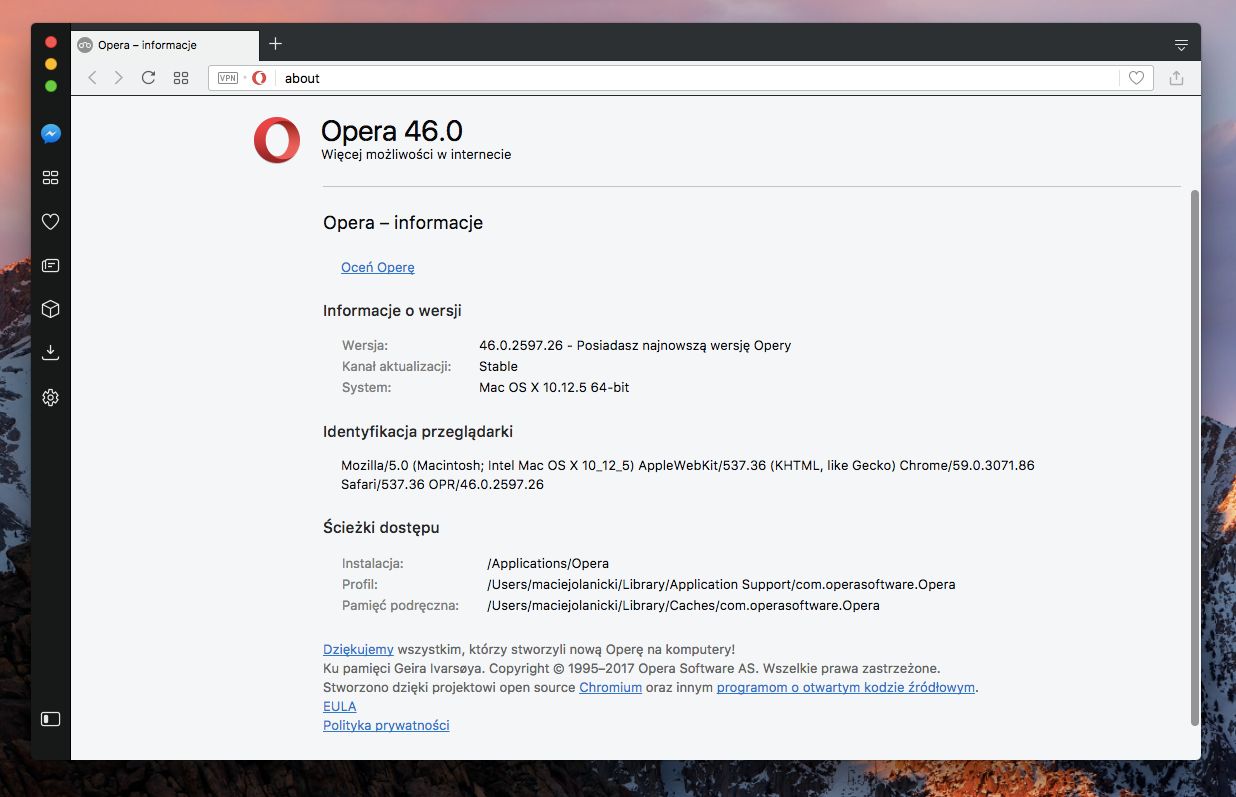Open a new tab with plus button
The height and width of the screenshot is (797, 1236).
276,44
